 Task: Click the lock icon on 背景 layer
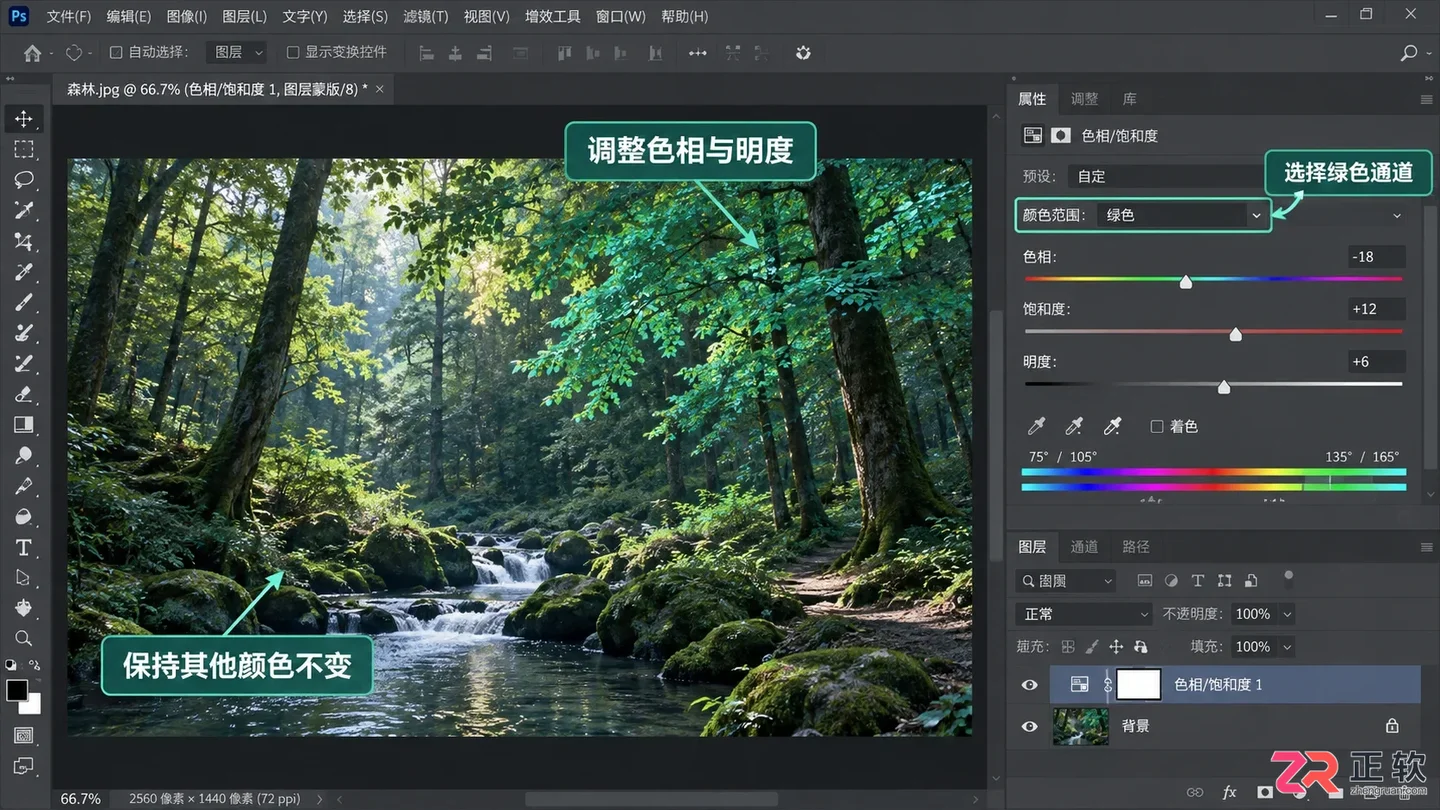pyautogui.click(x=1391, y=726)
